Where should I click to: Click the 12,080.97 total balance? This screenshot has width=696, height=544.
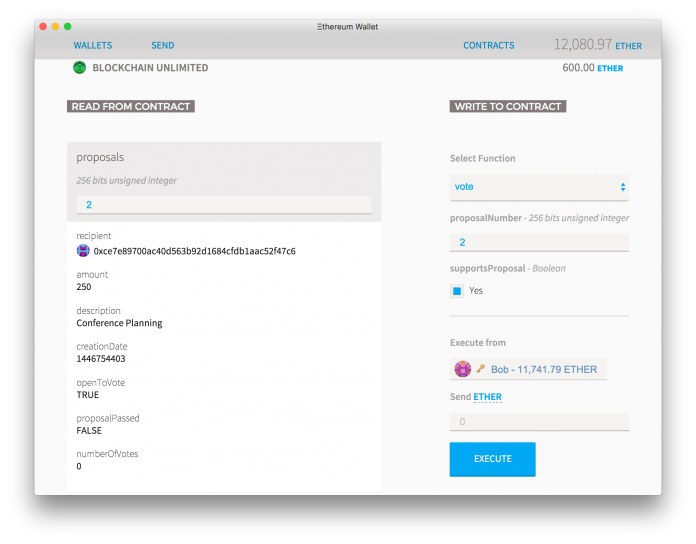(x=583, y=44)
